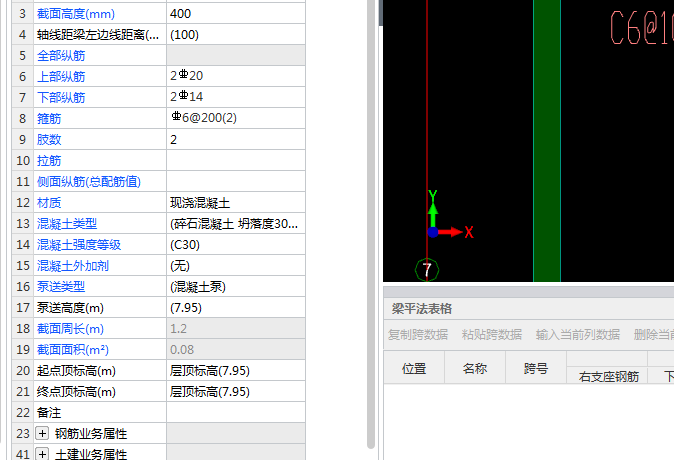Click the C6@ annotation in drawing
674x460 pixels.
tap(641, 28)
